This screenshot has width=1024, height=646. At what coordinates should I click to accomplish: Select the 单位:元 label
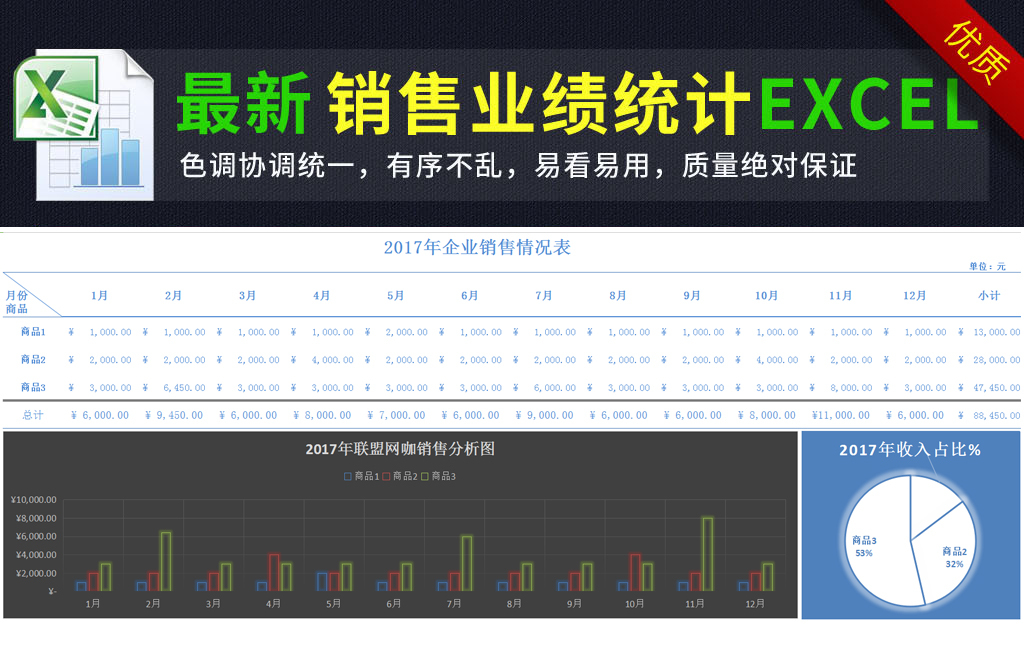987,266
